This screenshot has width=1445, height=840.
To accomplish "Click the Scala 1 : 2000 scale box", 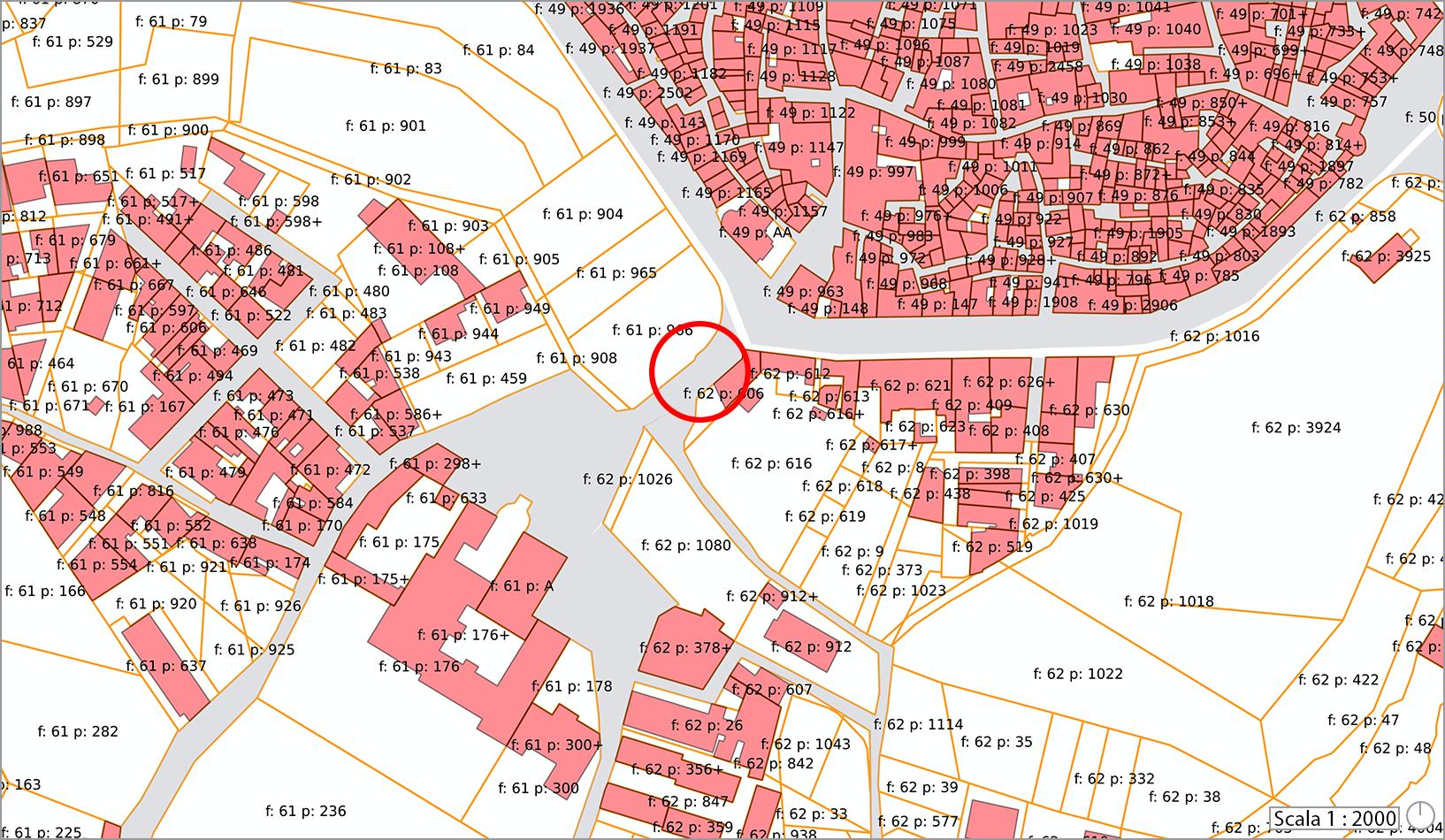I will click(x=1334, y=818).
